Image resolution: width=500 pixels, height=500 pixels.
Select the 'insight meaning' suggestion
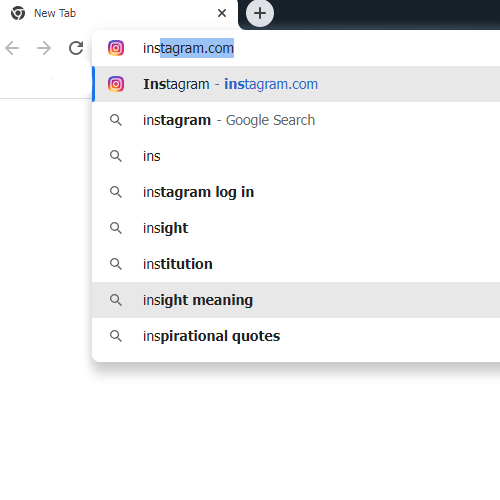[296, 300]
